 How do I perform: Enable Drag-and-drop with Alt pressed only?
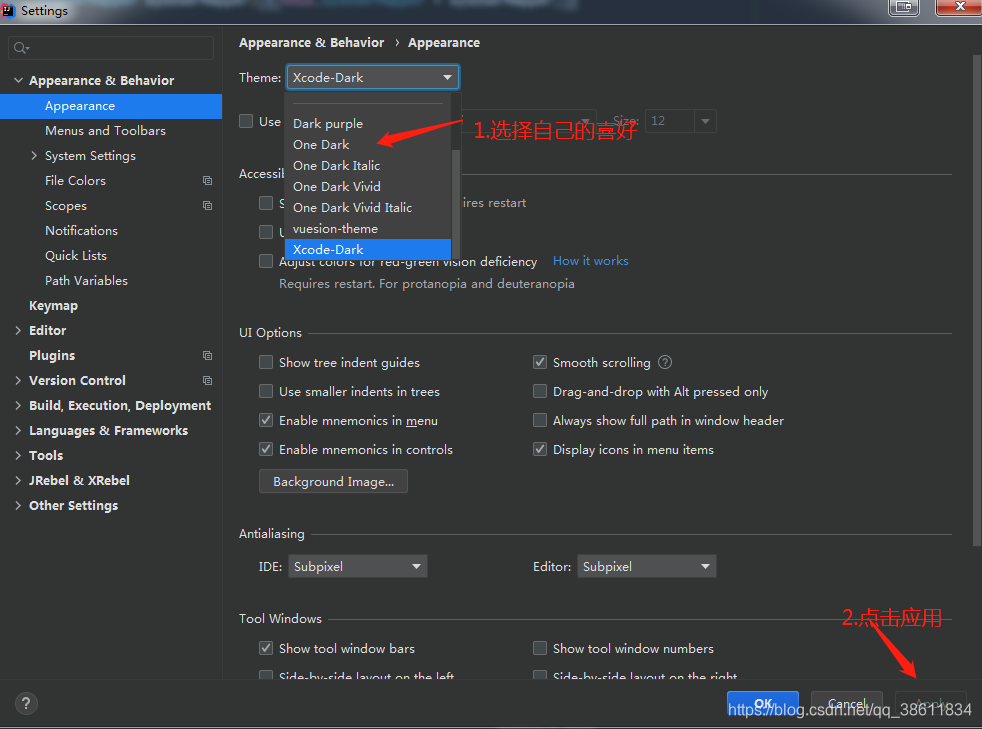(x=539, y=391)
